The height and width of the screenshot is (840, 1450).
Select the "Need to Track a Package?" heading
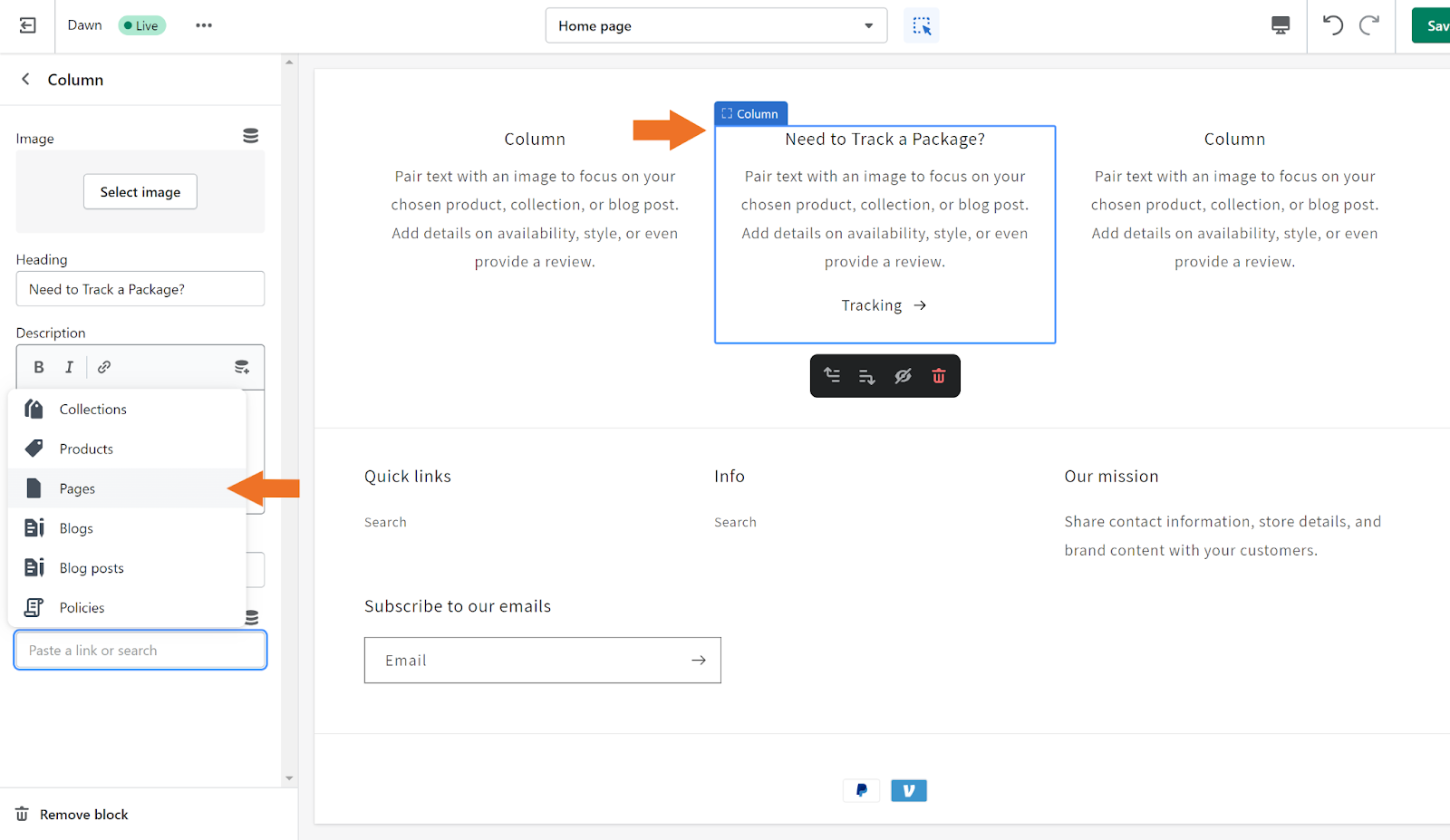[885, 140]
